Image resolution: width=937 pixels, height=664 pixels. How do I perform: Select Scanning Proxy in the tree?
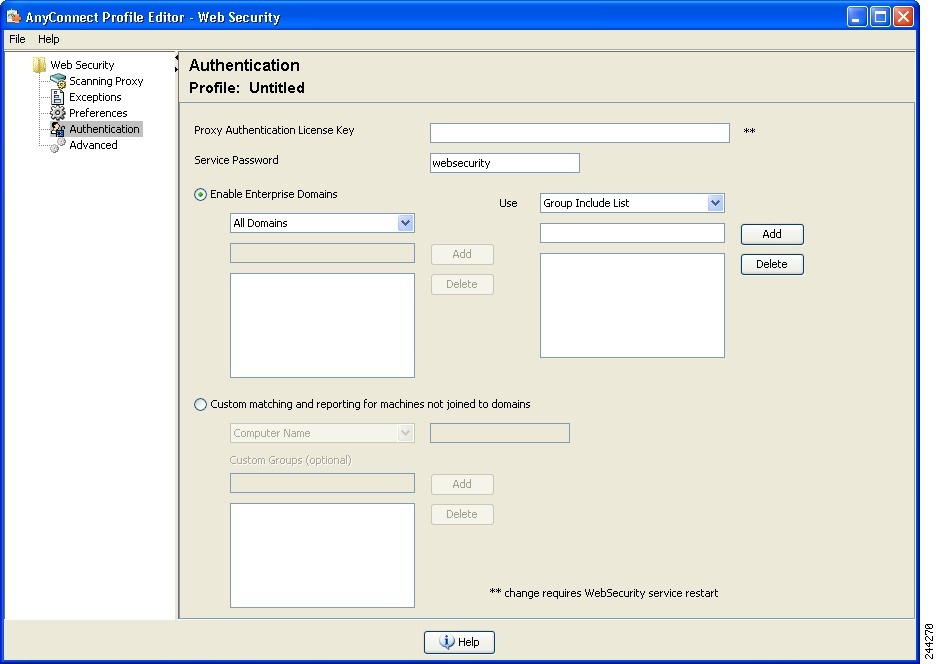click(x=106, y=81)
